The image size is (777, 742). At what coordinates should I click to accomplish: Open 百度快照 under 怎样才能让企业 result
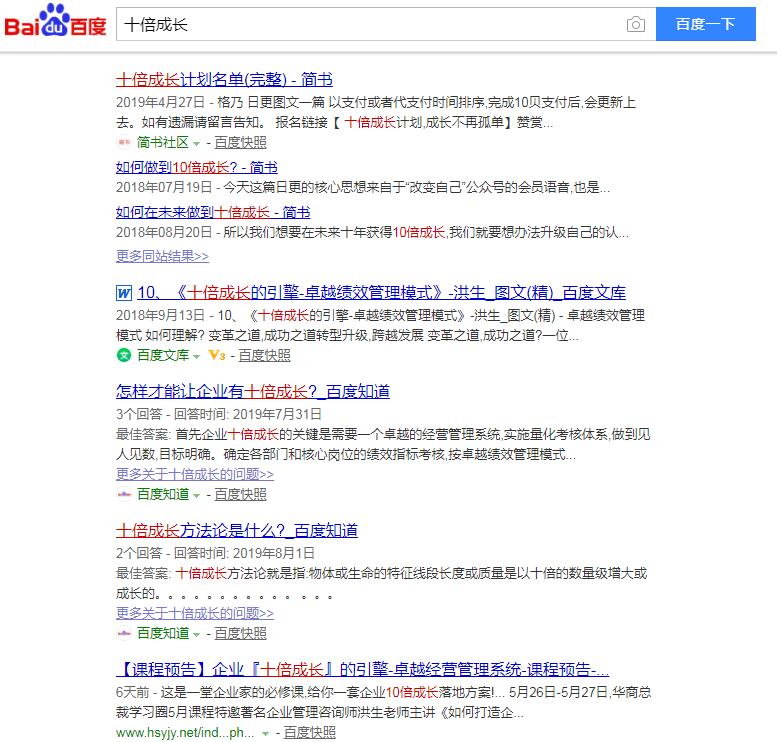click(240, 494)
